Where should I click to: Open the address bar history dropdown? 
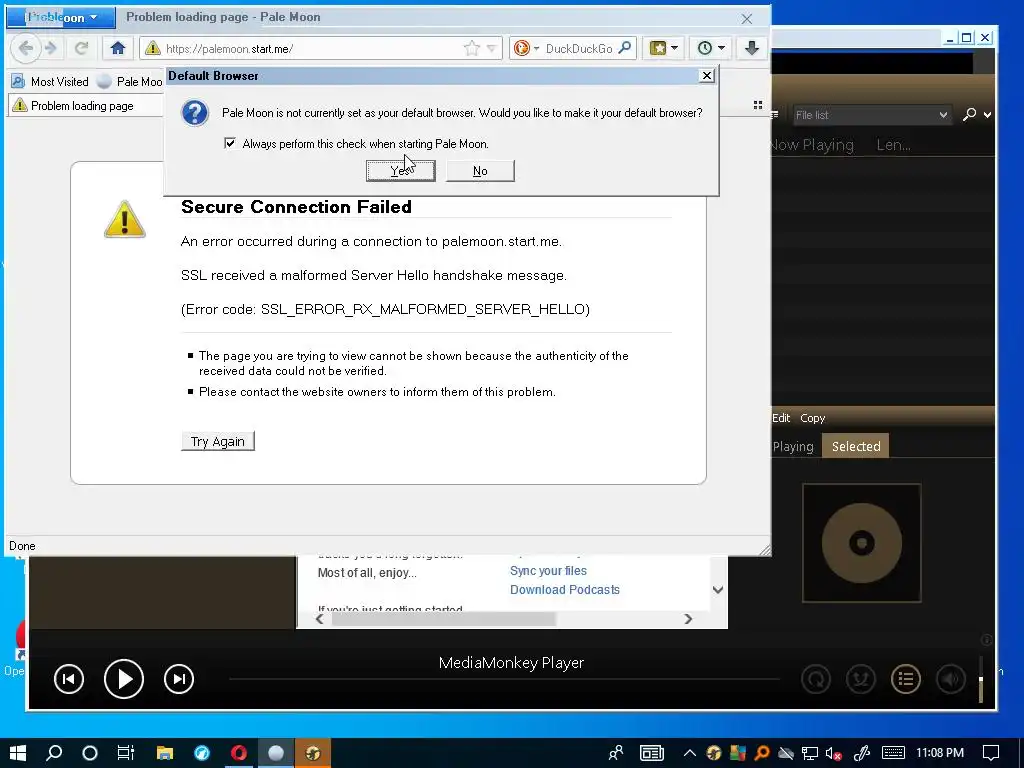coord(492,48)
